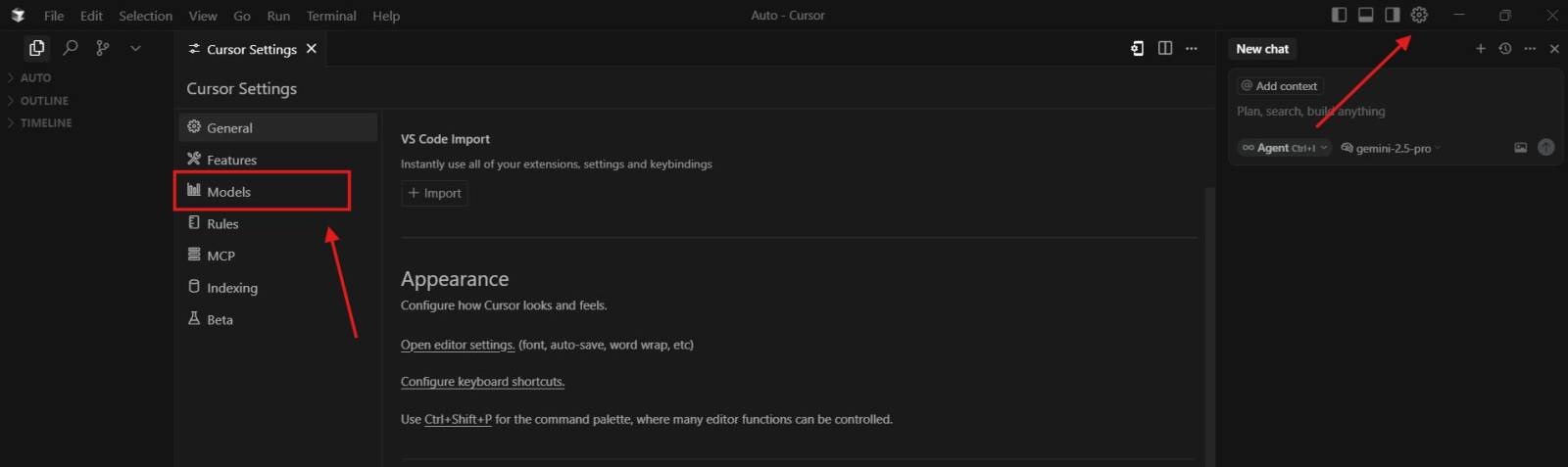Open the Explorer view icon
This screenshot has width=1568, height=467.
tap(37, 48)
